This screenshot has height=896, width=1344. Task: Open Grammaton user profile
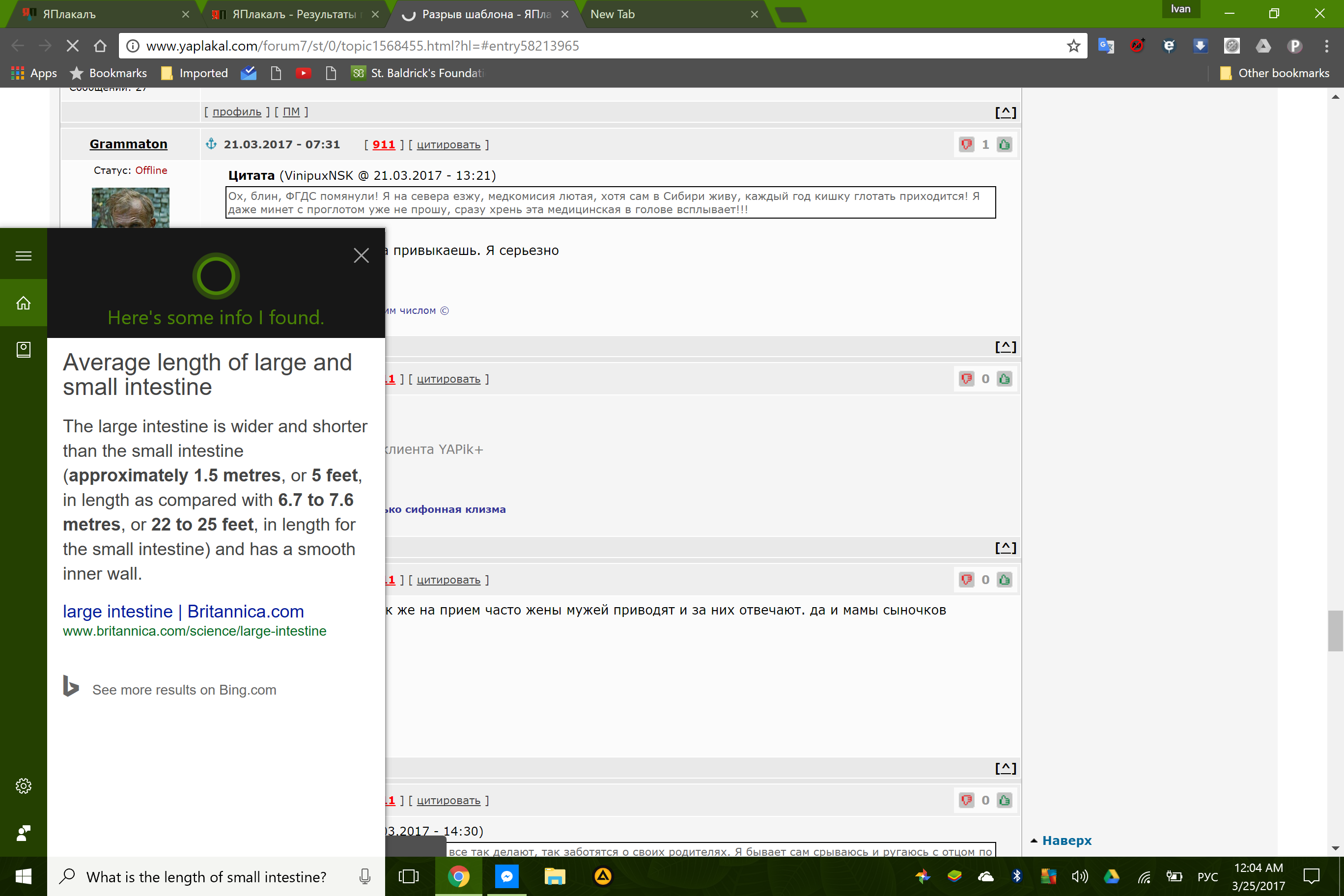pyautogui.click(x=129, y=144)
